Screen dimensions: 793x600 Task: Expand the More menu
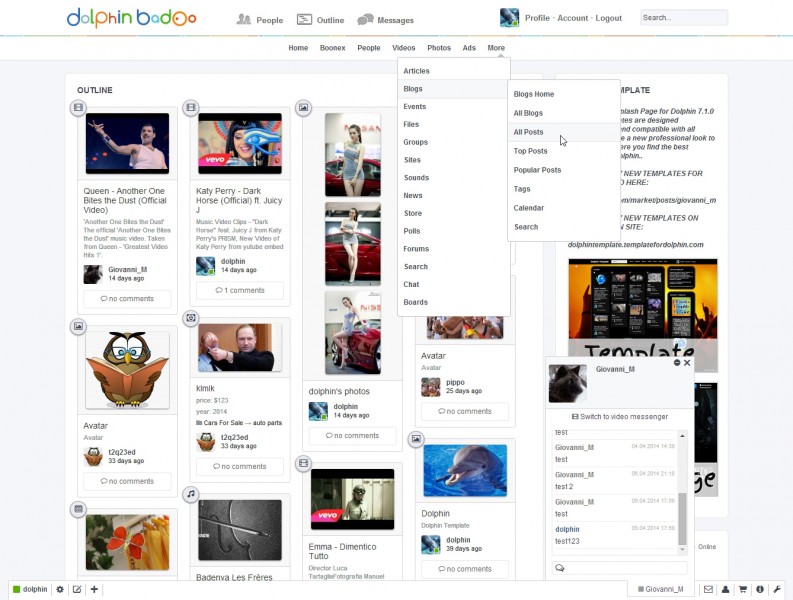pos(496,48)
